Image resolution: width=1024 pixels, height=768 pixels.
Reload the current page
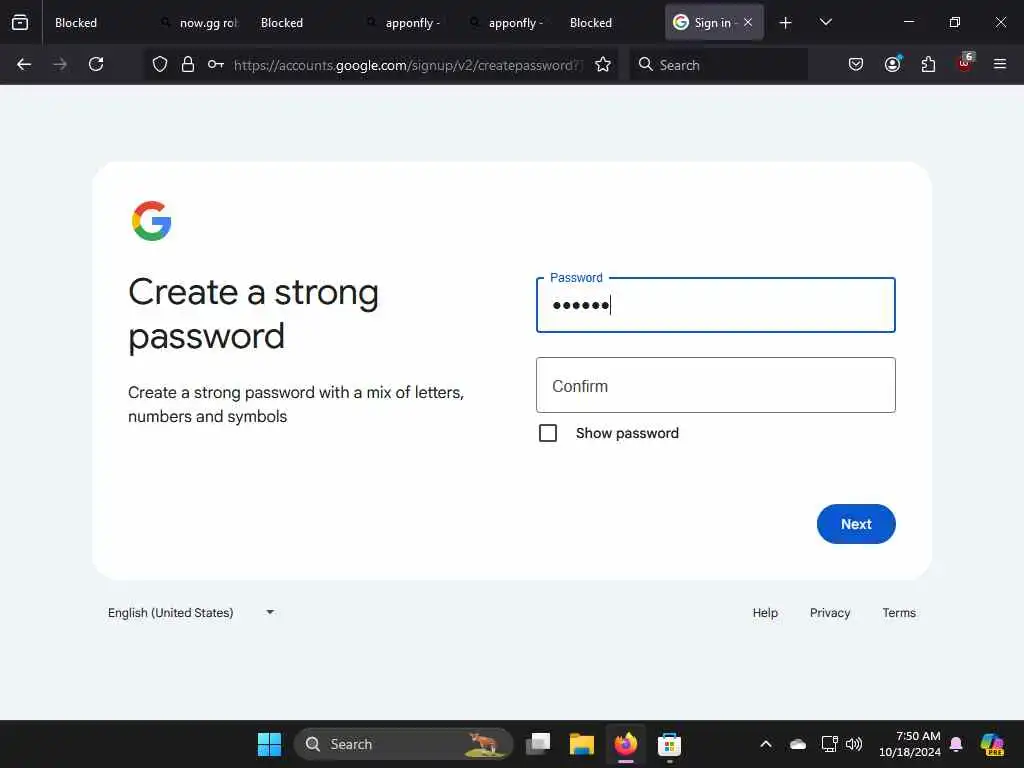pos(96,64)
